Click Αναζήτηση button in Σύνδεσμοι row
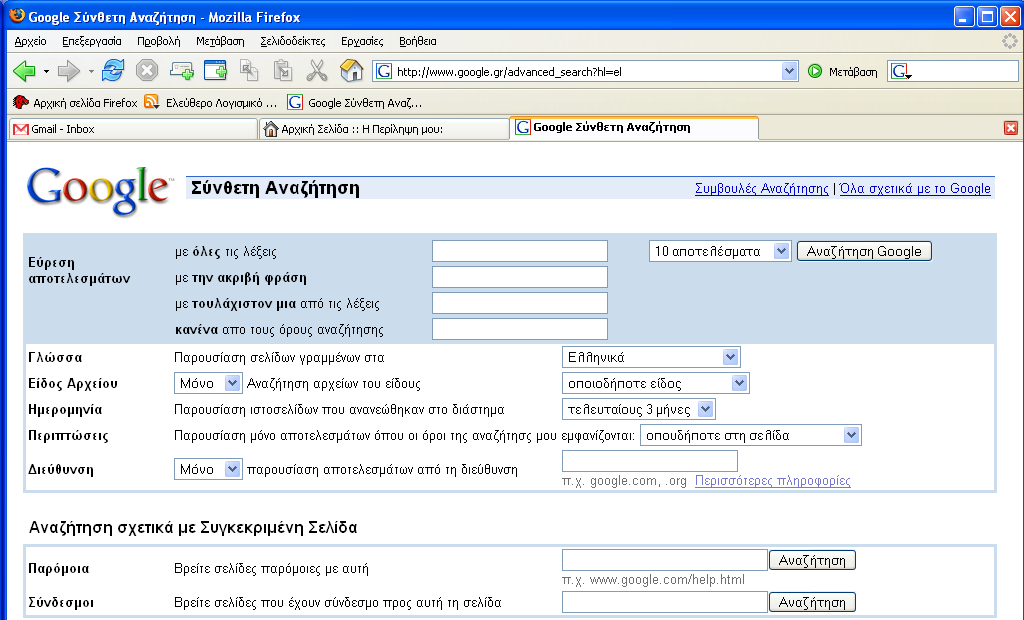1024x620 pixels. tap(812, 602)
